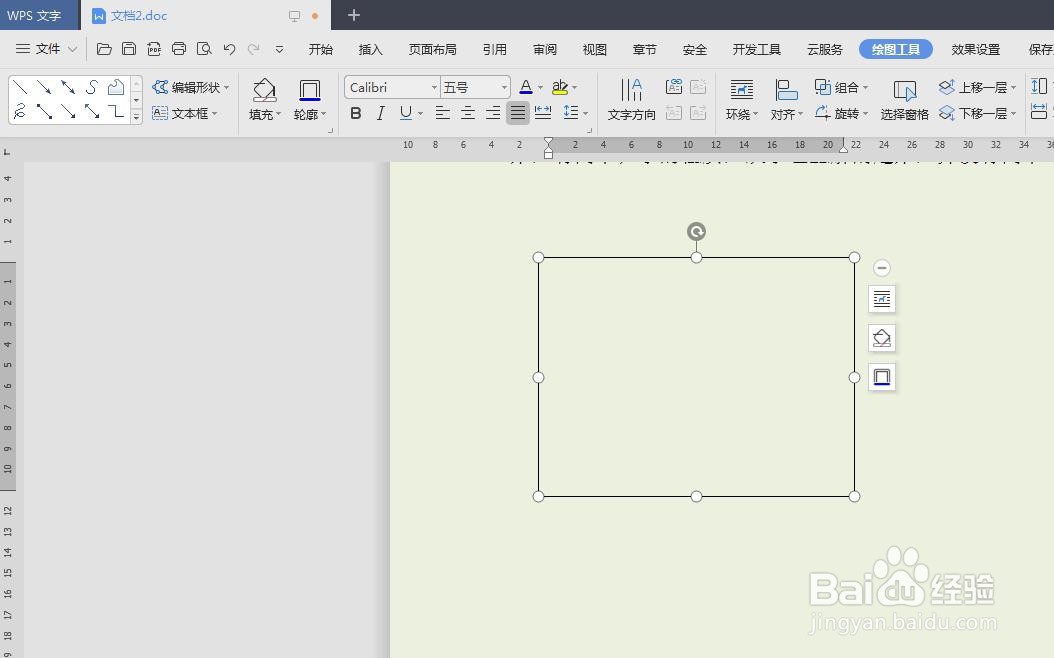The width and height of the screenshot is (1054, 658).
Task: Select the curve S shape
Action: [92, 87]
